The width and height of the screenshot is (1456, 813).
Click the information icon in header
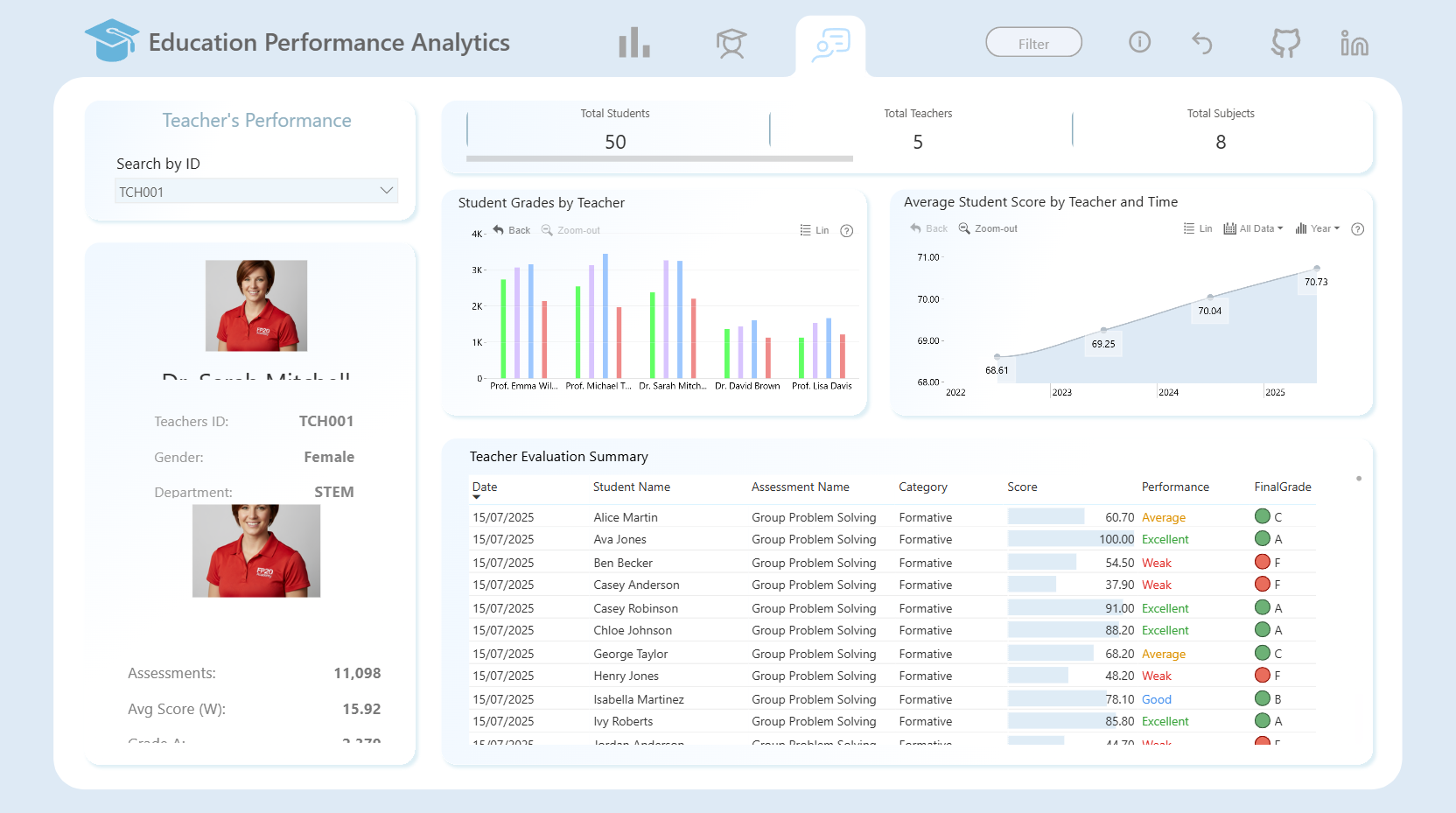point(1139,42)
